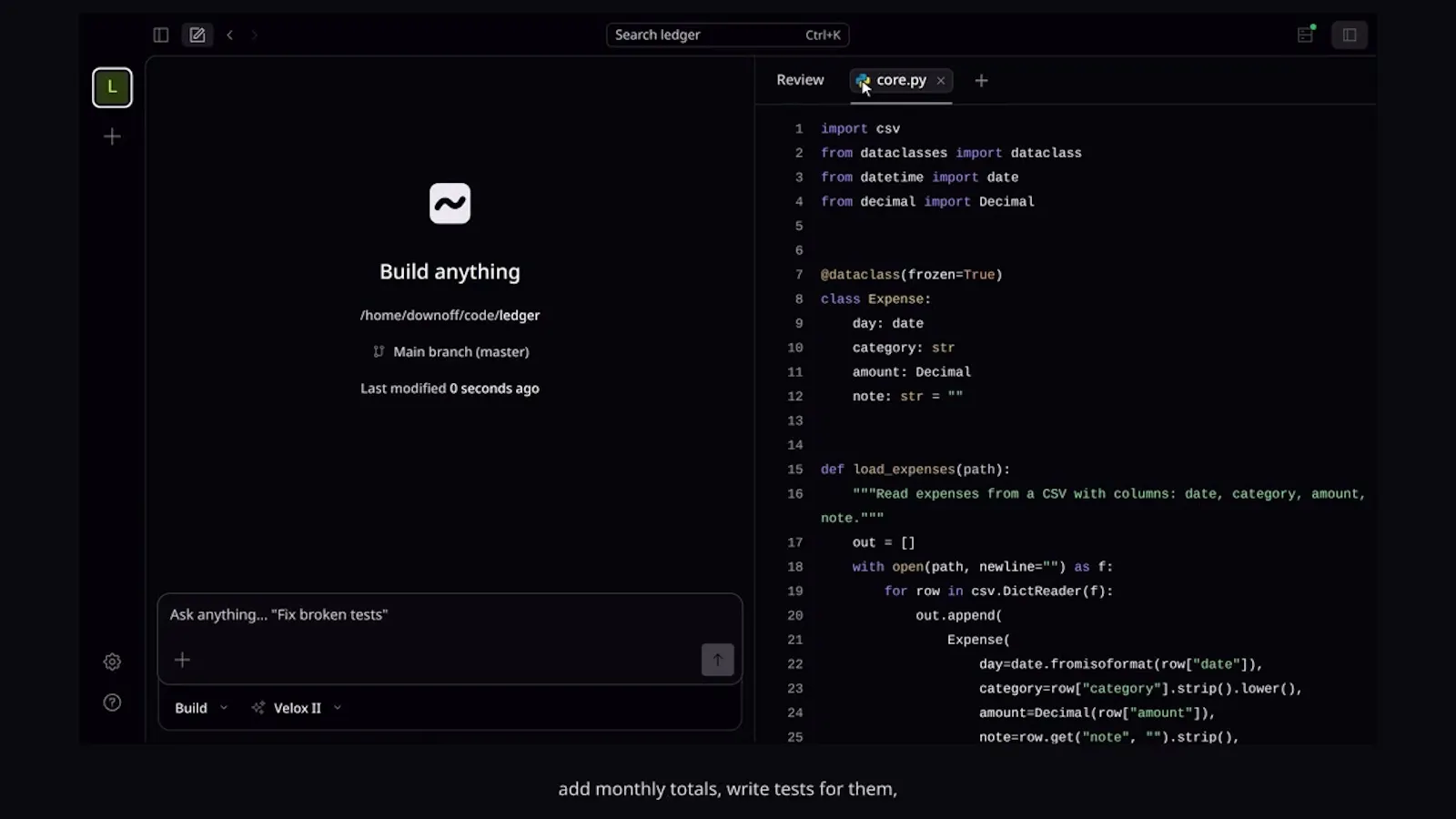Click the Last modified 0 seconds ago text
The width and height of the screenshot is (1456, 819).
coord(450,389)
